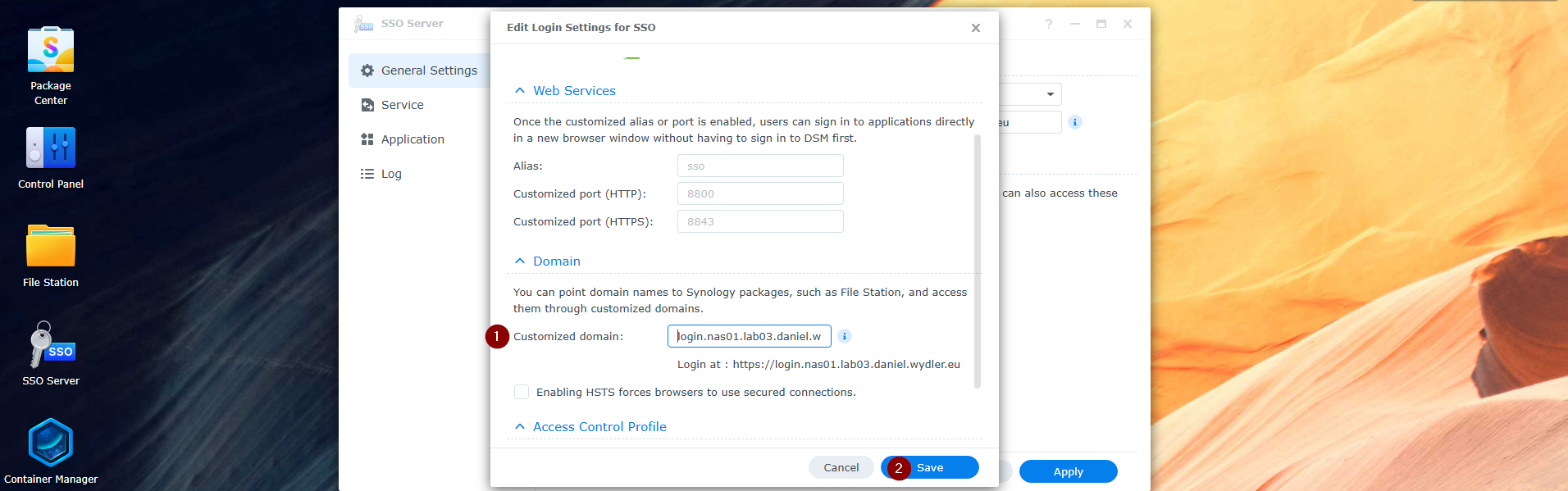Collapse the Web Services section
Viewport: 1568px width, 491px height.
click(520, 91)
